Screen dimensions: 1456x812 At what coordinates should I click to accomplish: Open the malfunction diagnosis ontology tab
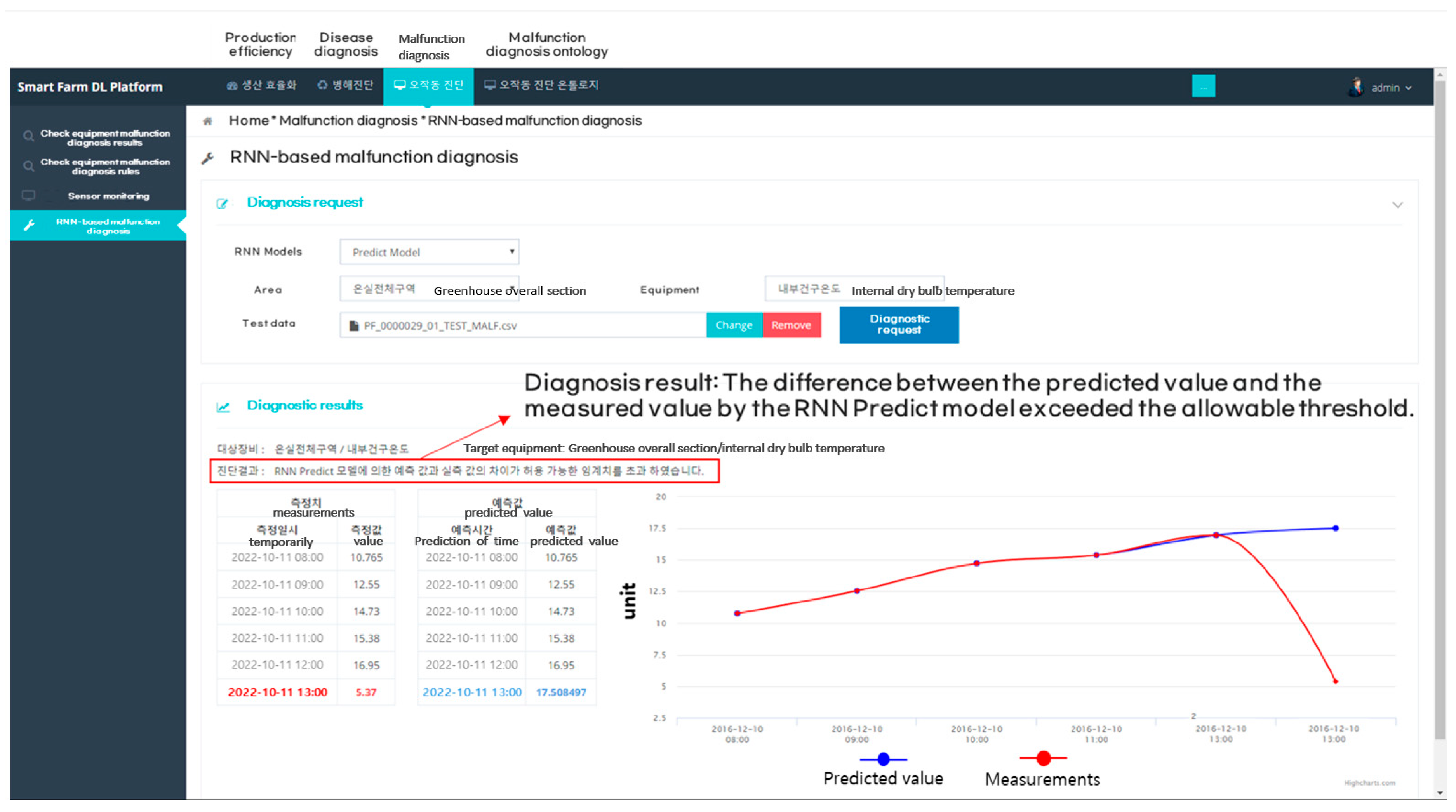coord(541,85)
